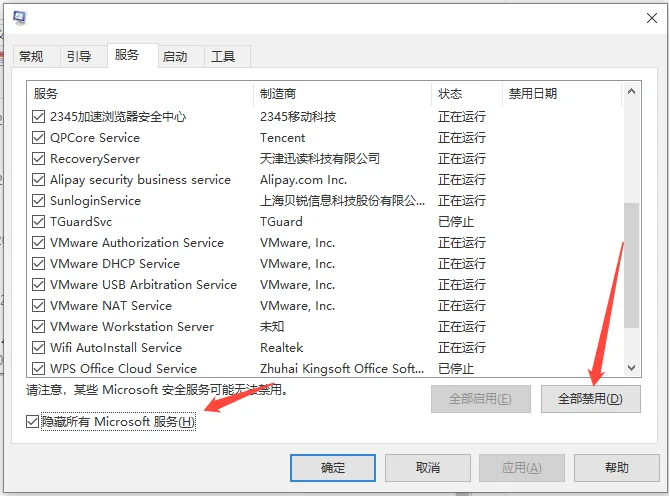Select the TGuard manufacturer cell
The image size is (670, 497).
[281, 221]
